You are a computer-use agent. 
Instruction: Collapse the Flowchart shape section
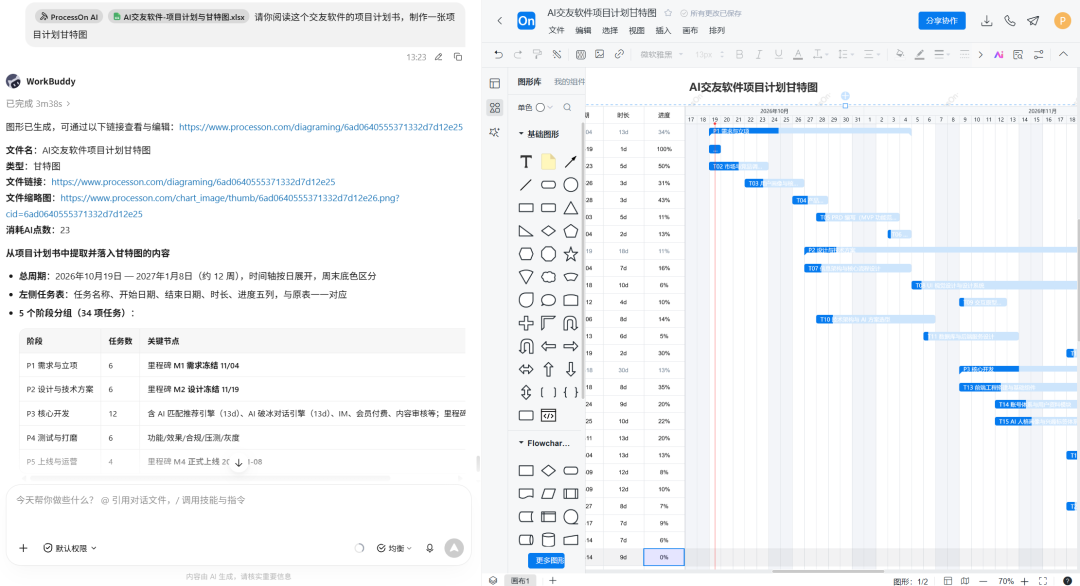pyautogui.click(x=521, y=443)
